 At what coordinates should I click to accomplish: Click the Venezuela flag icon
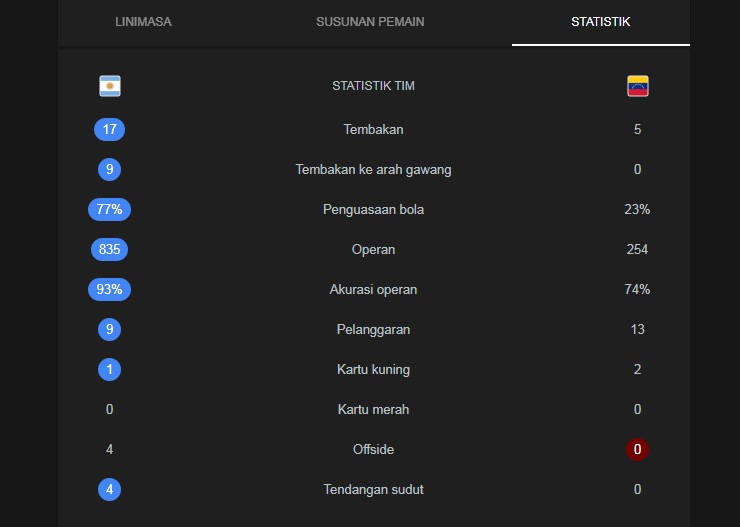[638, 86]
